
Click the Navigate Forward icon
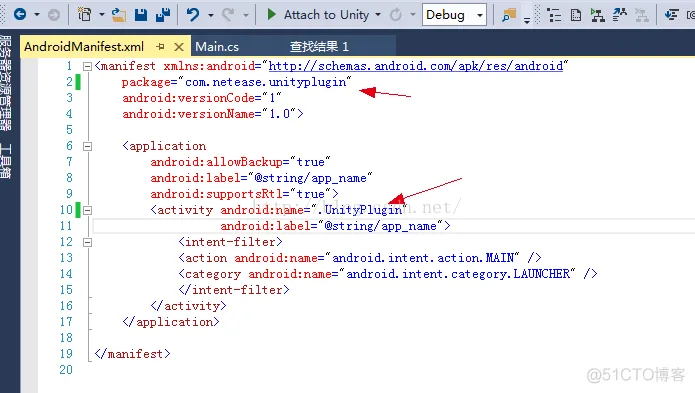54,15
